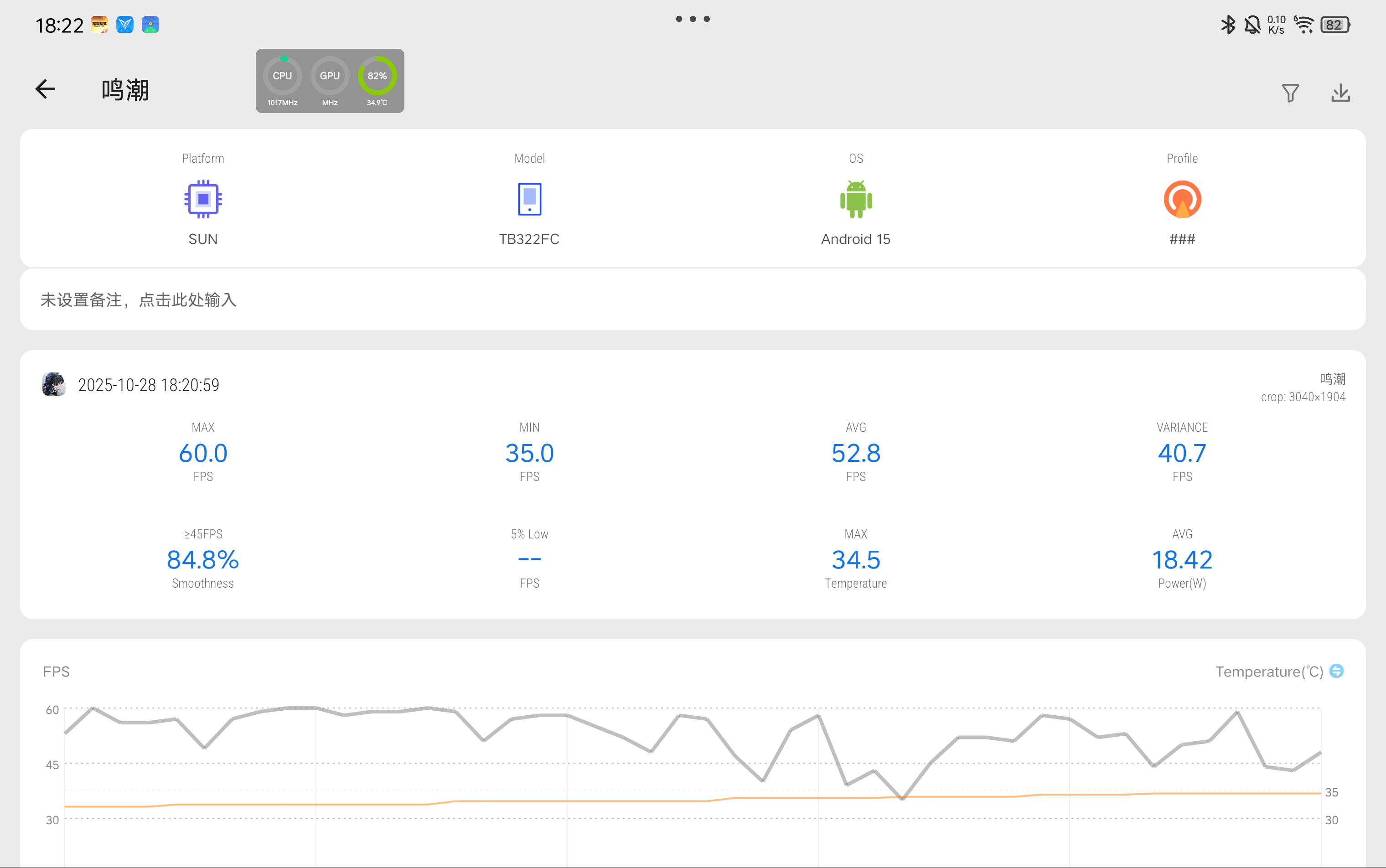Tap the 18:22 clock in status bar
This screenshot has height=868, width=1386.
[x=60, y=25]
